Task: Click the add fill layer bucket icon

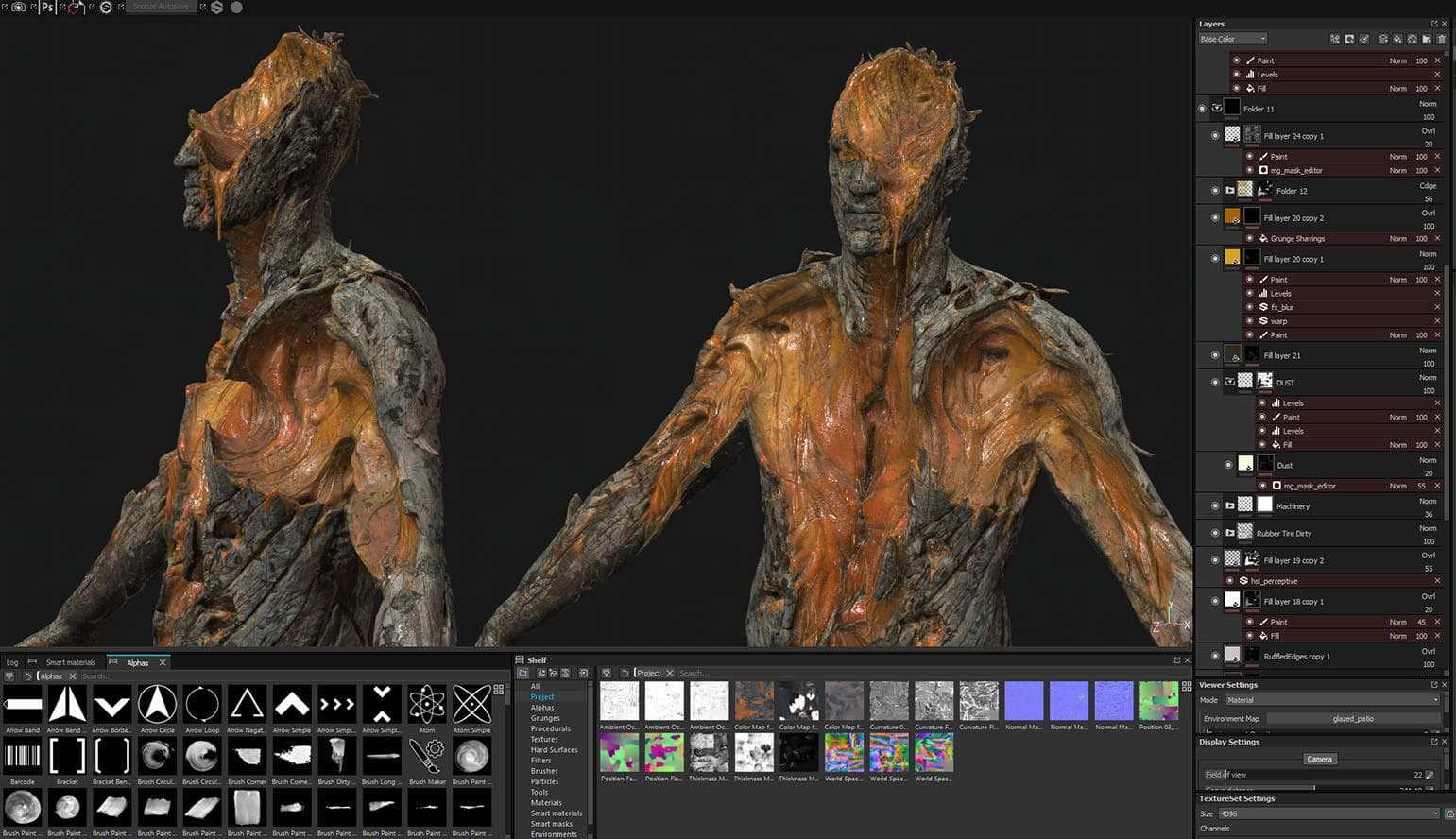Action: [1397, 39]
